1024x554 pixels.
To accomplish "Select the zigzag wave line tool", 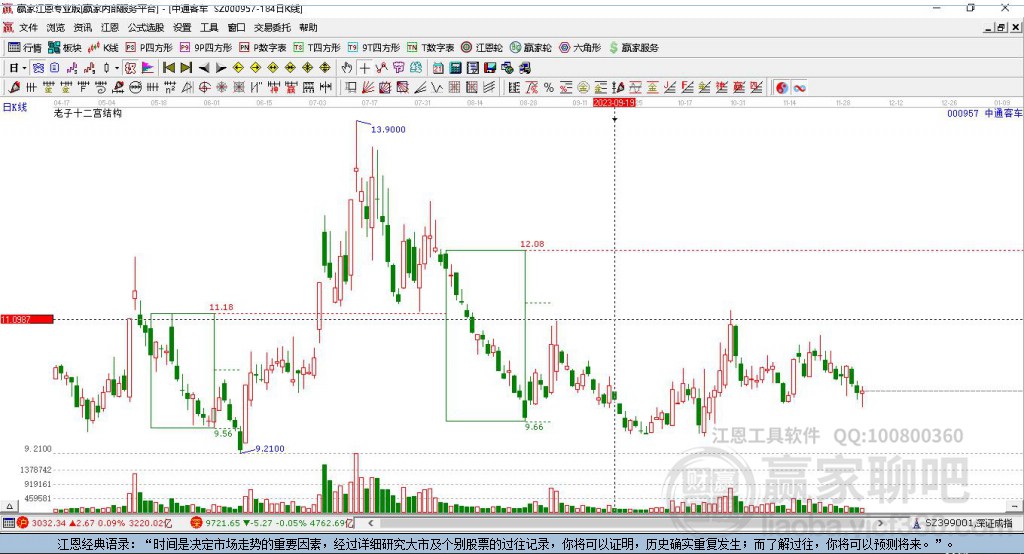I will [438, 88].
